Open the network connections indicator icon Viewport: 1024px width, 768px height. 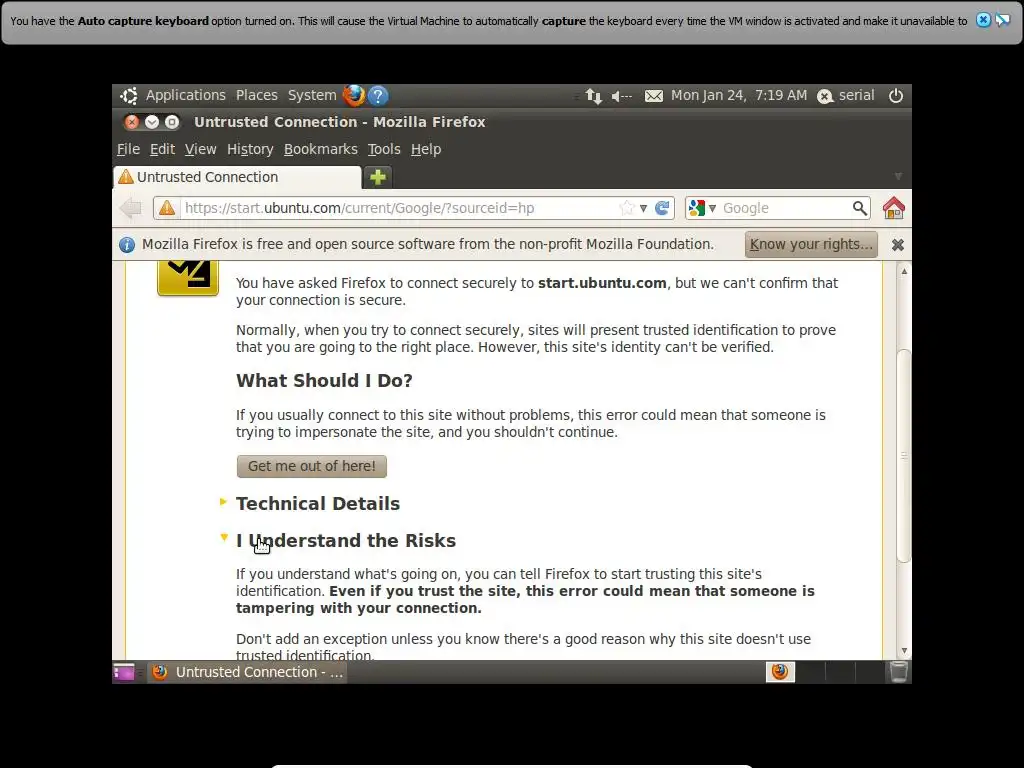tap(593, 96)
